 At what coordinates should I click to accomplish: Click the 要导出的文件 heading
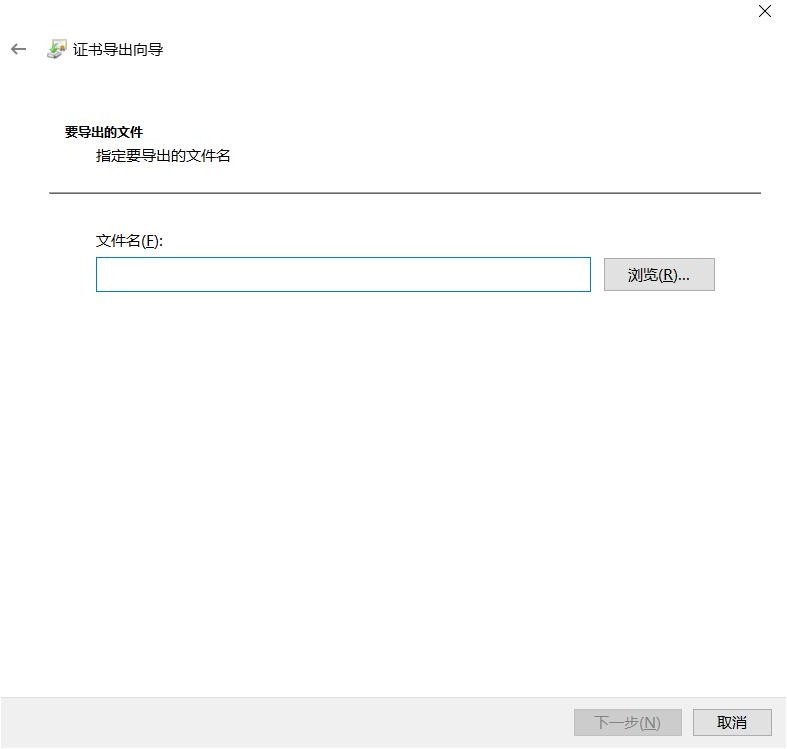point(104,132)
